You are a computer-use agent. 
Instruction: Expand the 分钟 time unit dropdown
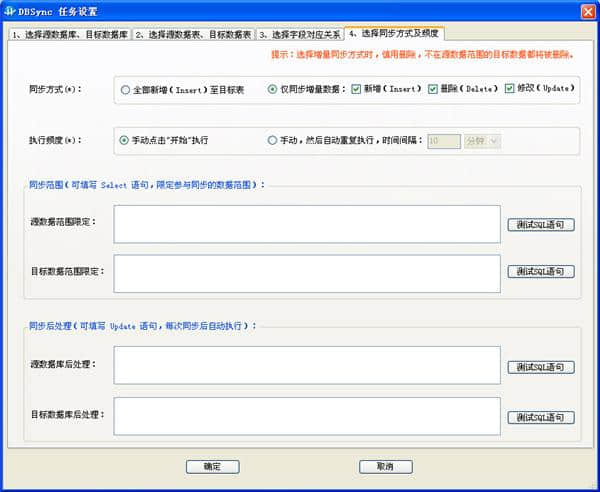[x=482, y=141]
